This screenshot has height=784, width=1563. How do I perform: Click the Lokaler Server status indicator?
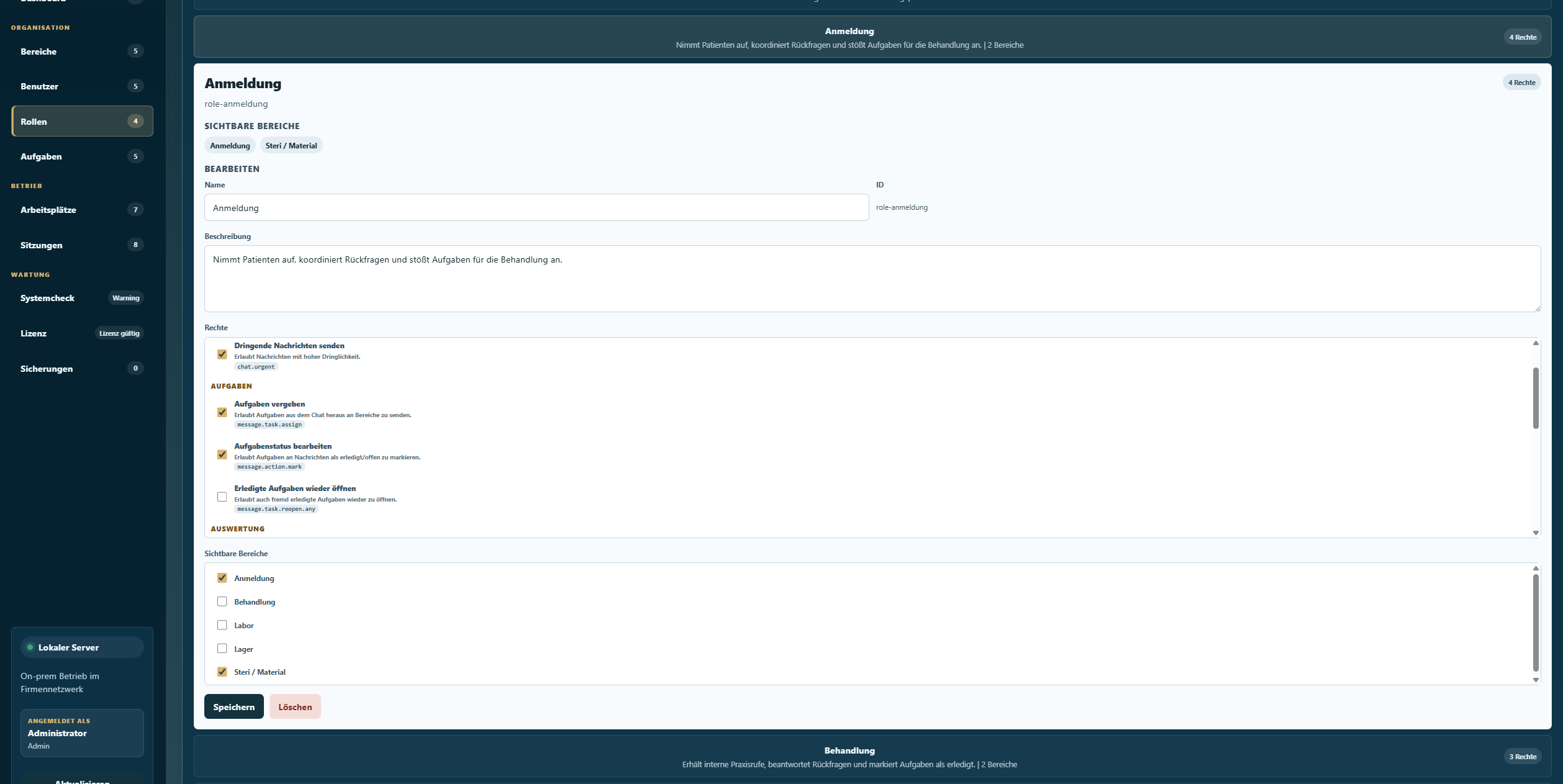coord(82,647)
